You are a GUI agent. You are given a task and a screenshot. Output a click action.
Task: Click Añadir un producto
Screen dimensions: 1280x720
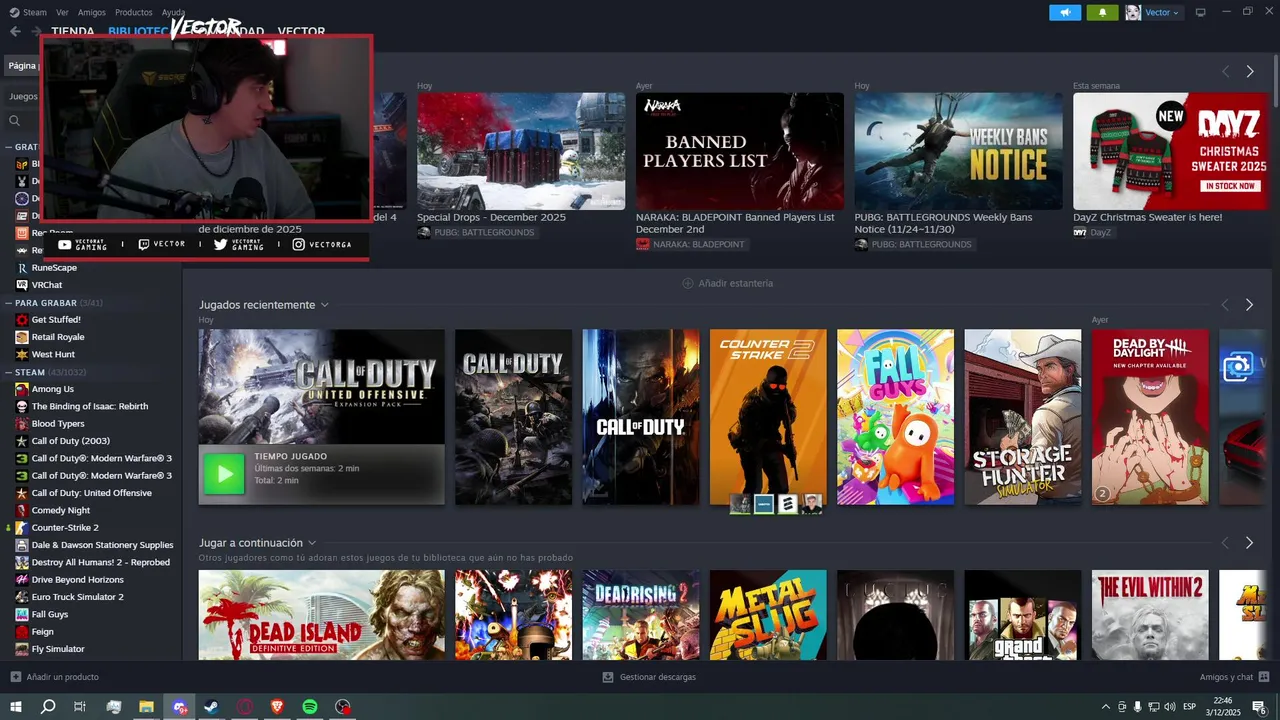pyautogui.click(x=55, y=677)
